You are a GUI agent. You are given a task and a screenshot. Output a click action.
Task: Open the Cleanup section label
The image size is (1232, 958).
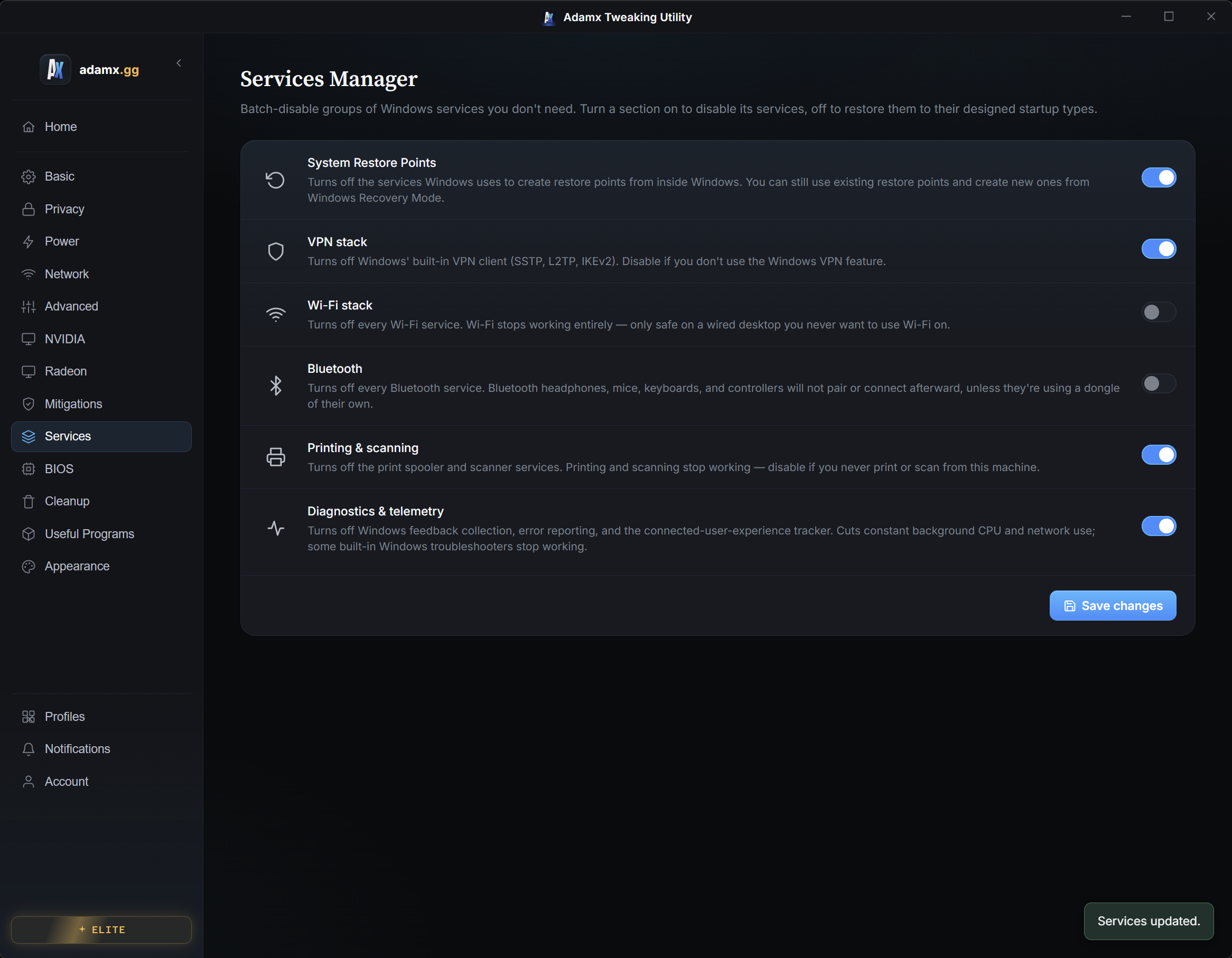pyautogui.click(x=67, y=501)
